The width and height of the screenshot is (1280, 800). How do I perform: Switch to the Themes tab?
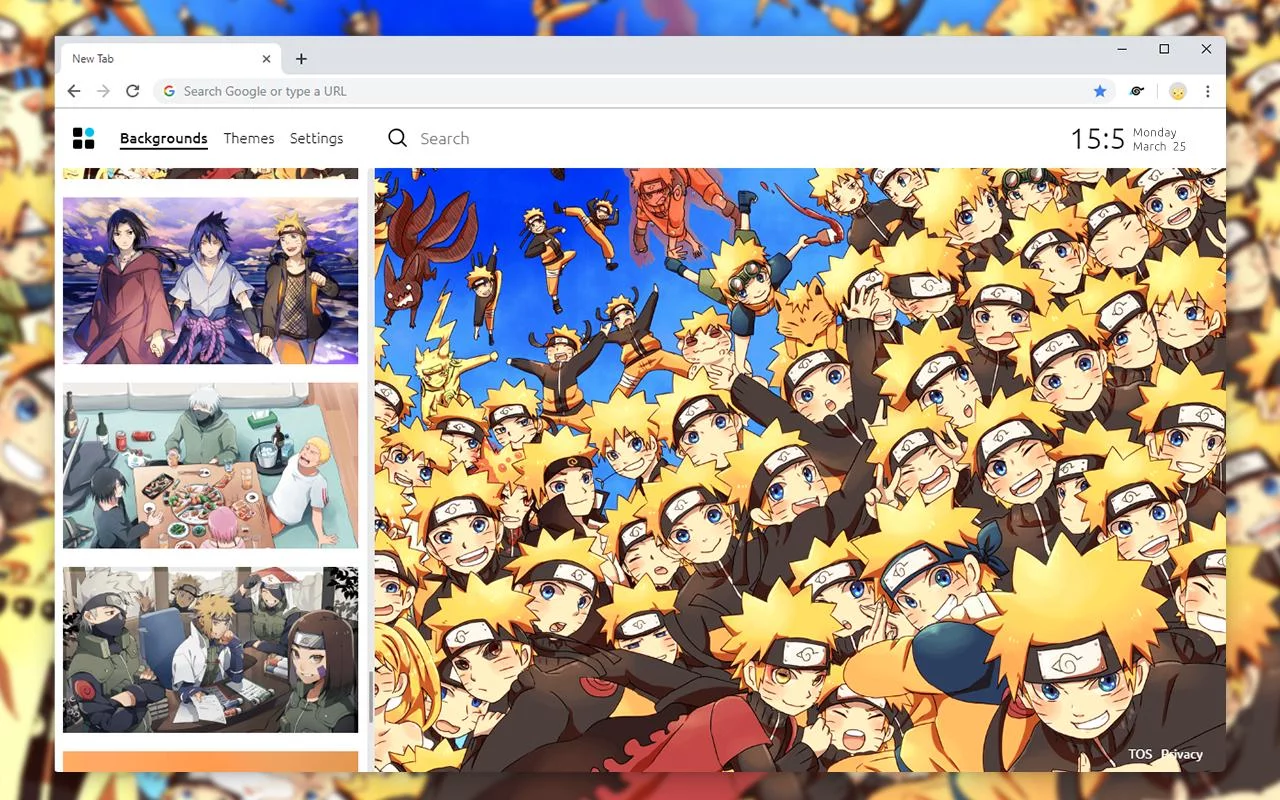(249, 138)
